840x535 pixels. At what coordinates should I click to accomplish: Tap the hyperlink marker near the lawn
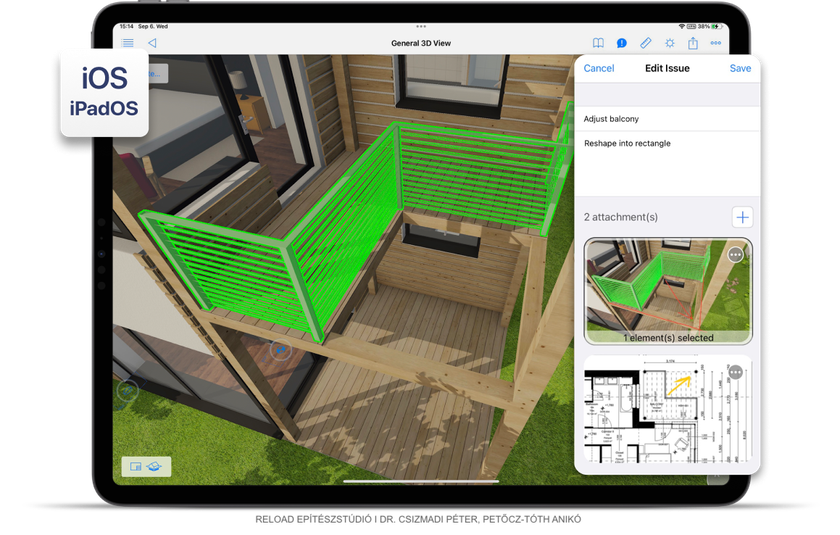[128, 390]
